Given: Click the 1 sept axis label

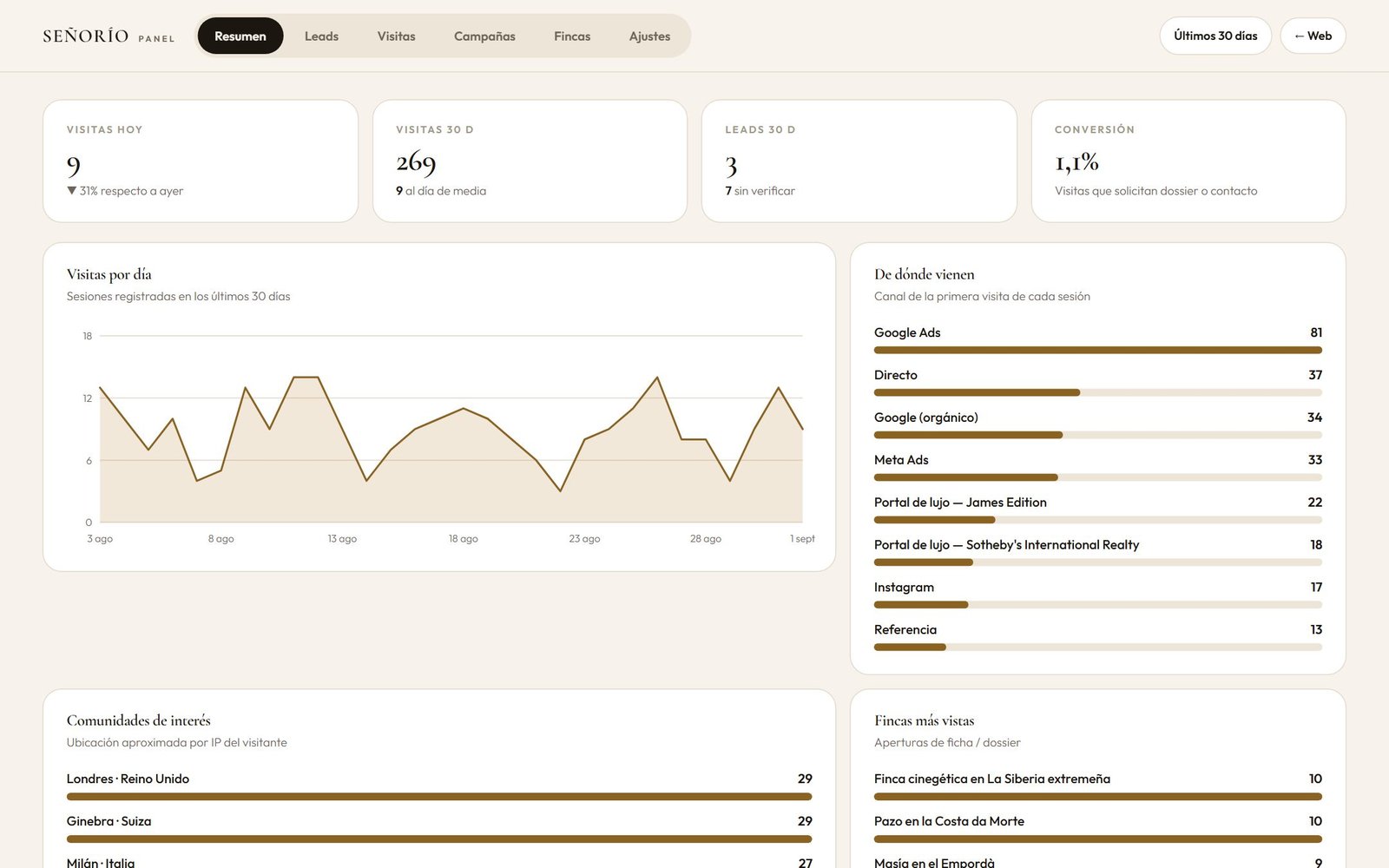Looking at the screenshot, I should (802, 539).
